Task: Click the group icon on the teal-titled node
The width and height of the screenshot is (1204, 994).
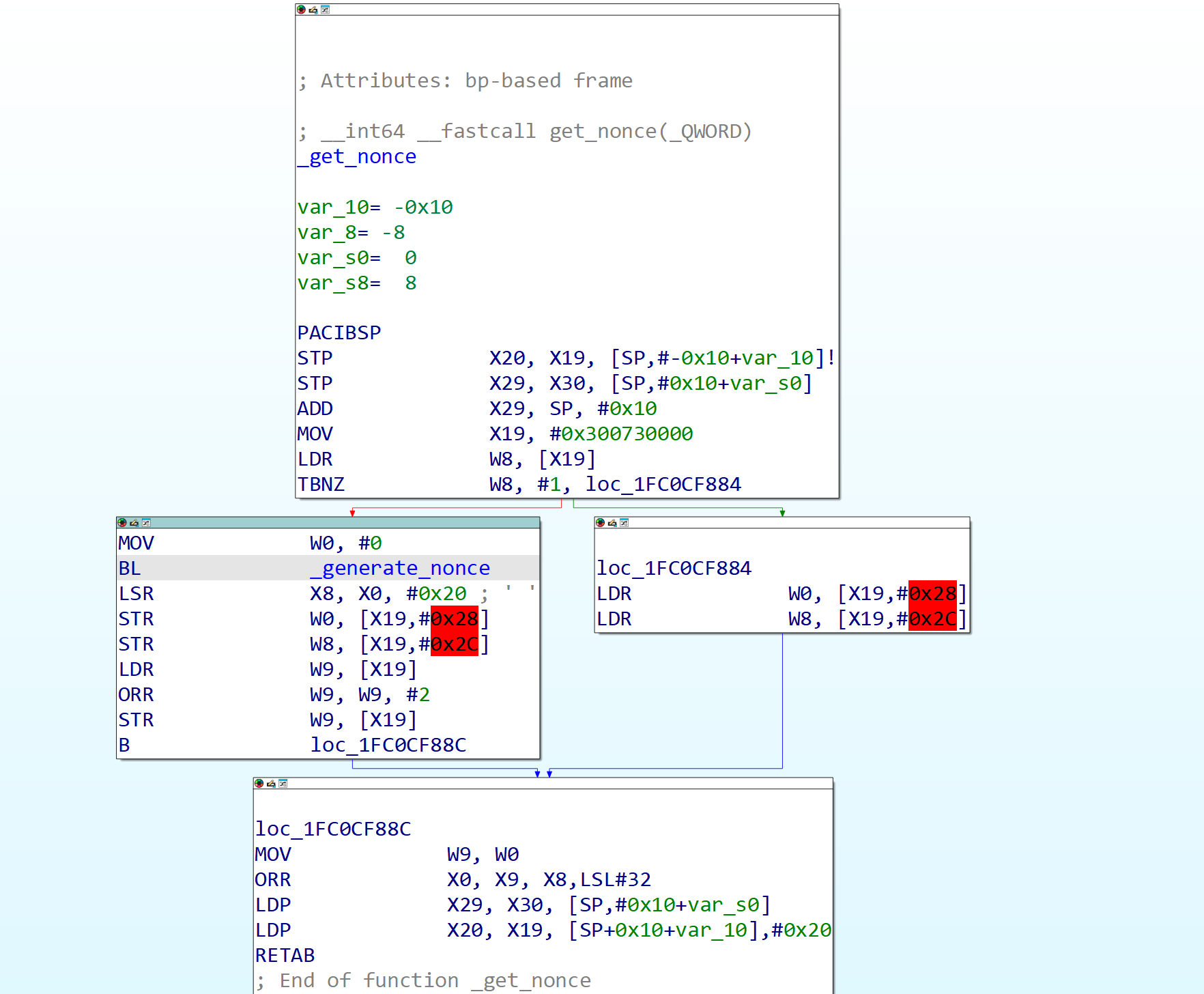Action: [x=146, y=523]
